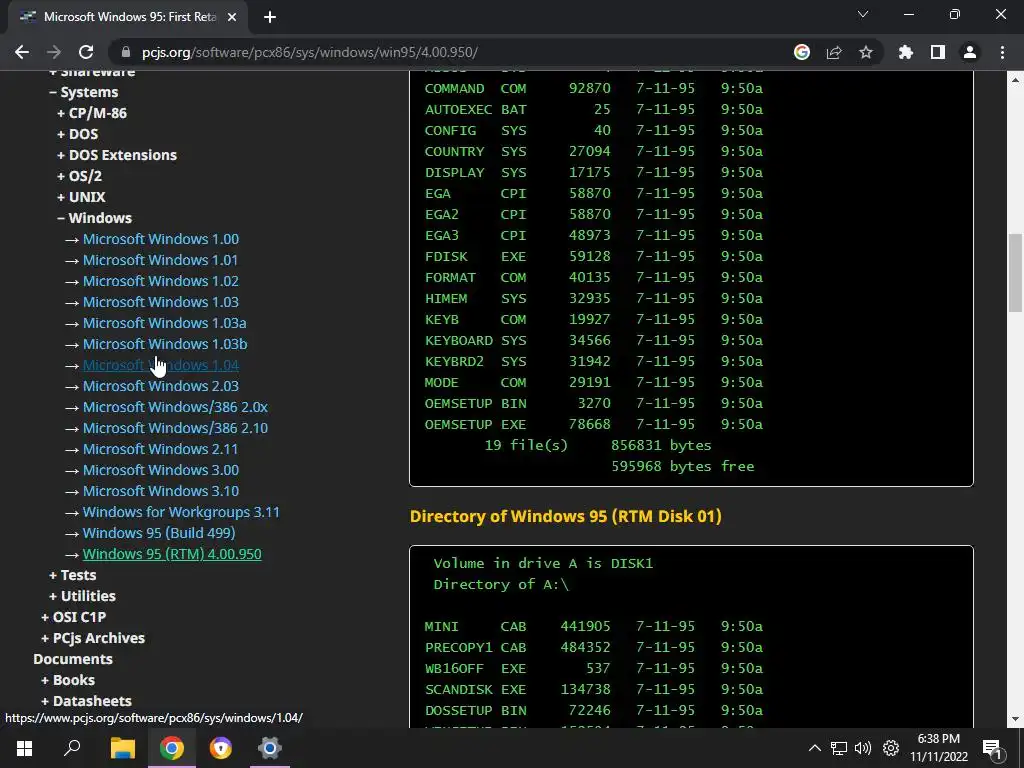Open the tab search dropdown
Image resolution: width=1024 pixels, height=768 pixels.
tap(863, 14)
